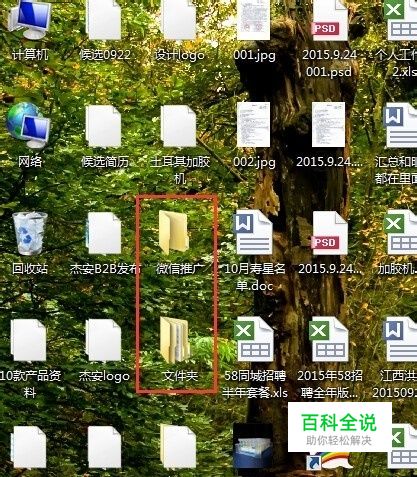Select the 58同城招聘半年套餐.xls spreadsheet
Viewport: 417px width, 477px height.
(x=254, y=340)
